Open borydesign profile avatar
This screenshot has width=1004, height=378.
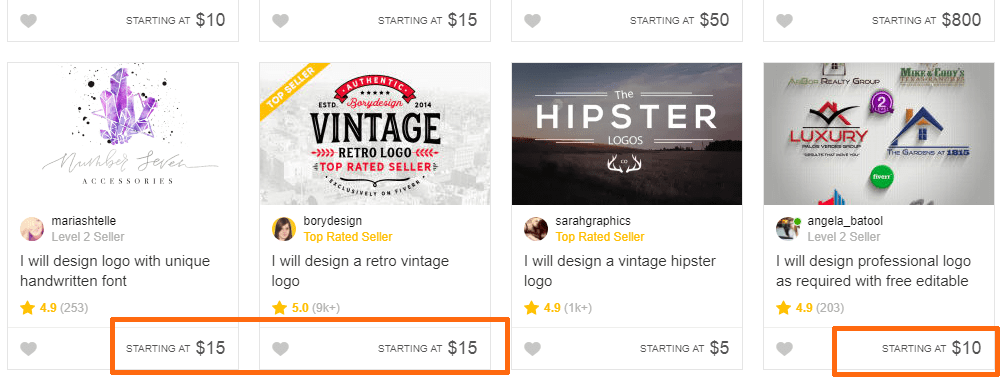284,229
